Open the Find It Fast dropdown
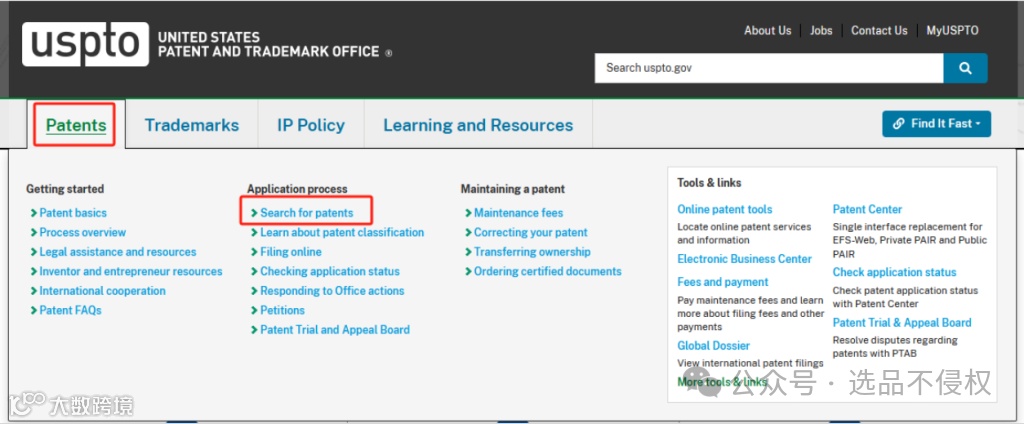This screenshot has width=1024, height=424. (x=936, y=123)
